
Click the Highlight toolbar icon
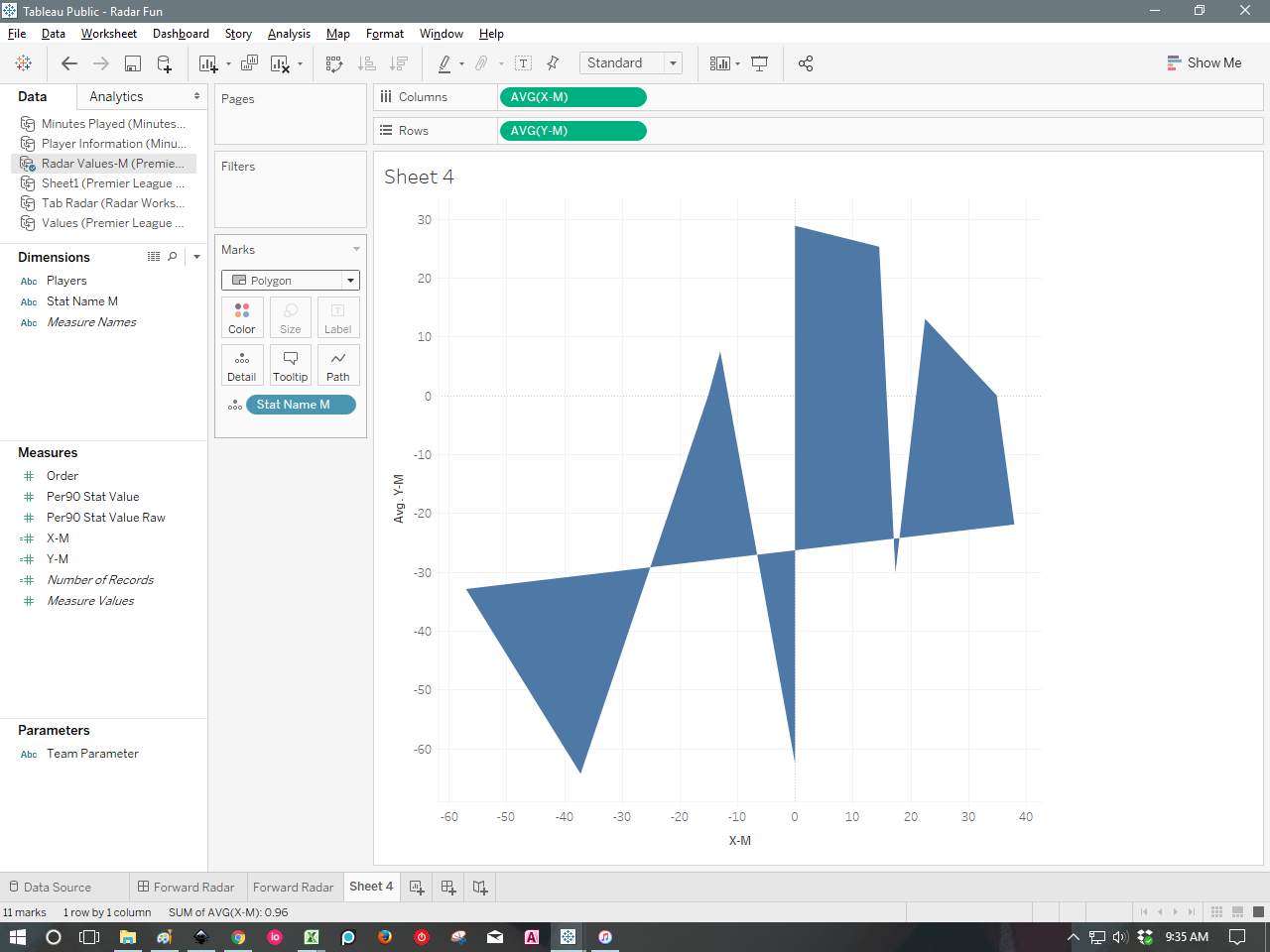(x=445, y=62)
